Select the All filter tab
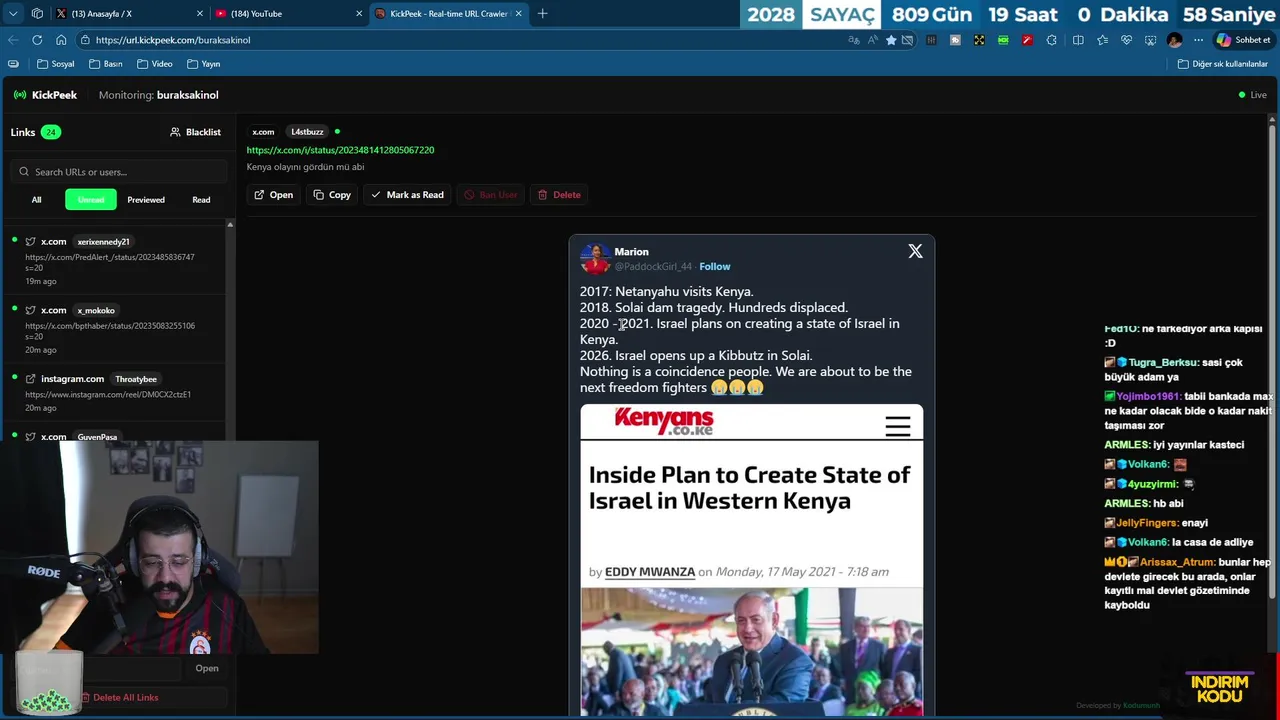1280x720 pixels. pyautogui.click(x=36, y=200)
